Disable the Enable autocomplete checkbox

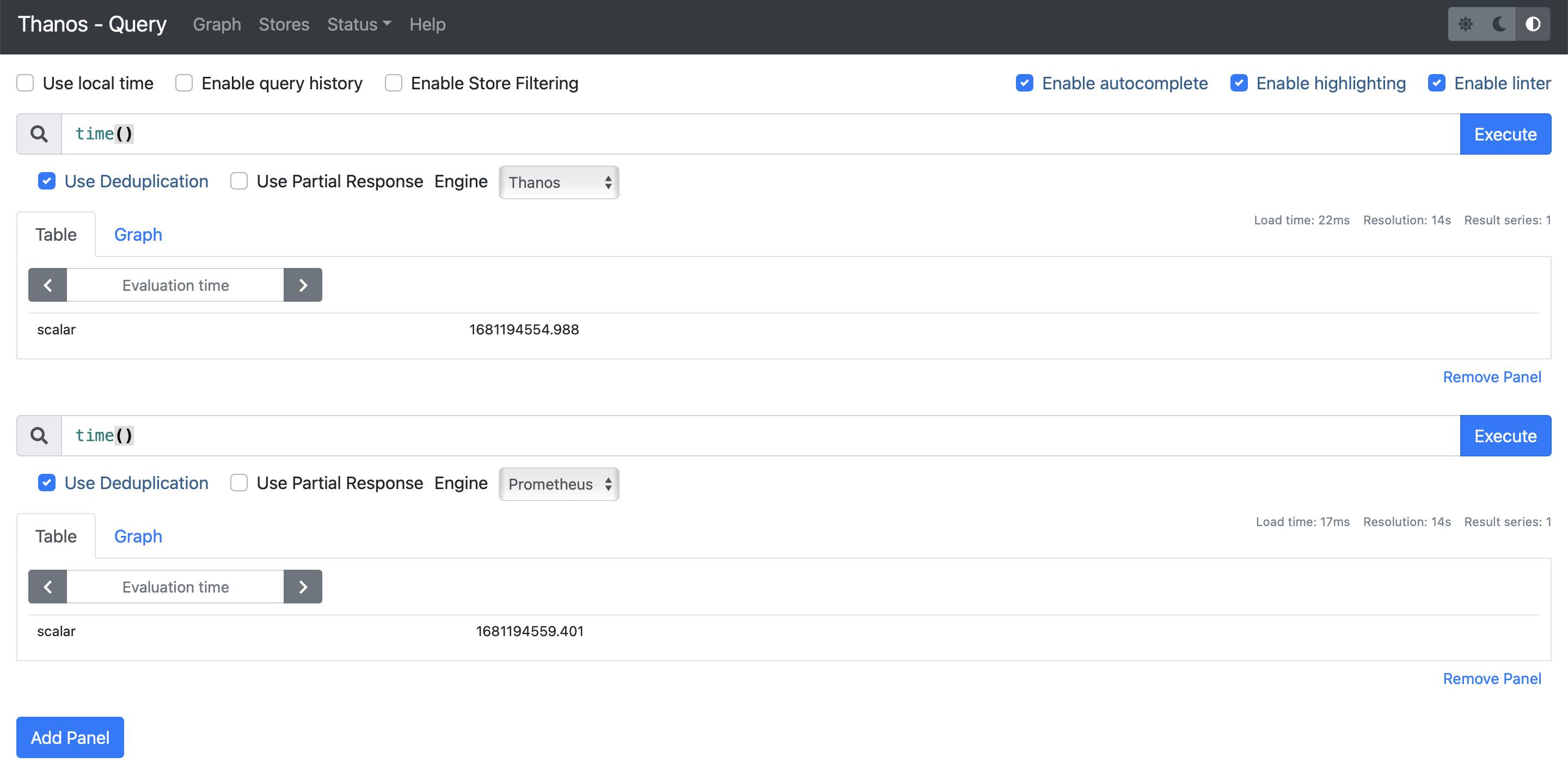click(x=1025, y=83)
